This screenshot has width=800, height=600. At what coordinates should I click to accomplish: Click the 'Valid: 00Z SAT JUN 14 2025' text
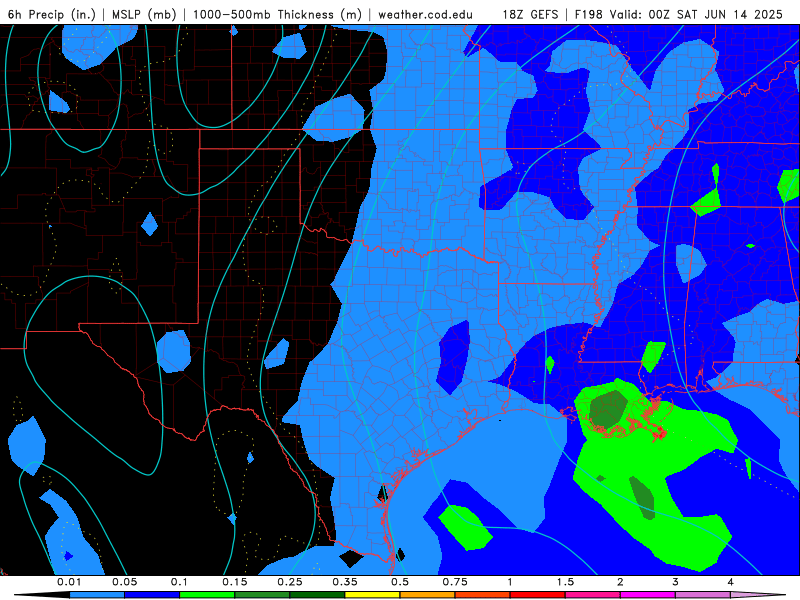pyautogui.click(x=696, y=14)
